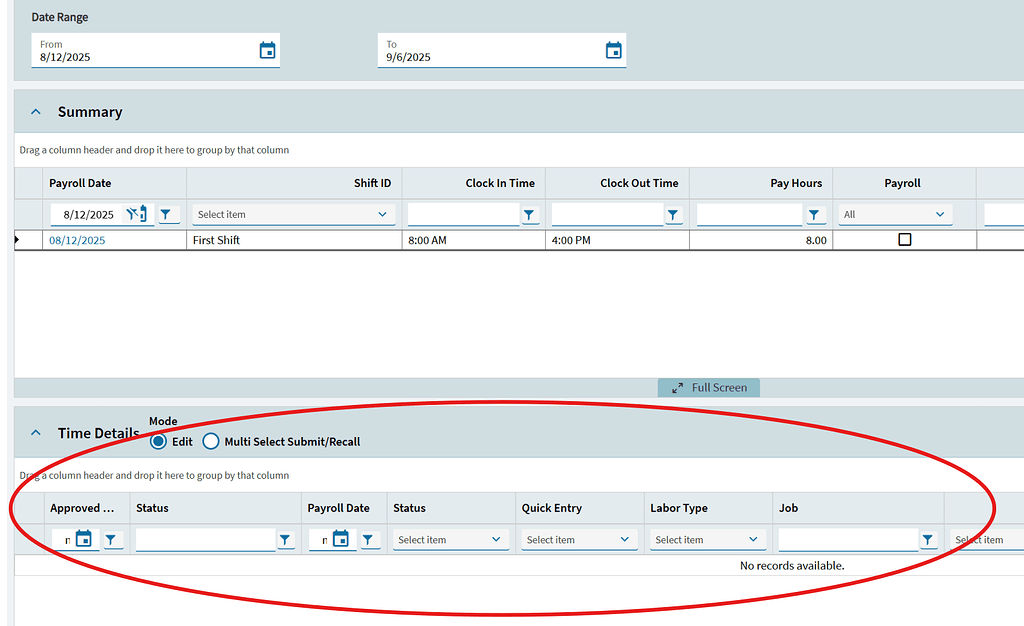
Task: Open the Payroll All filter dropdown
Action: [x=895, y=214]
